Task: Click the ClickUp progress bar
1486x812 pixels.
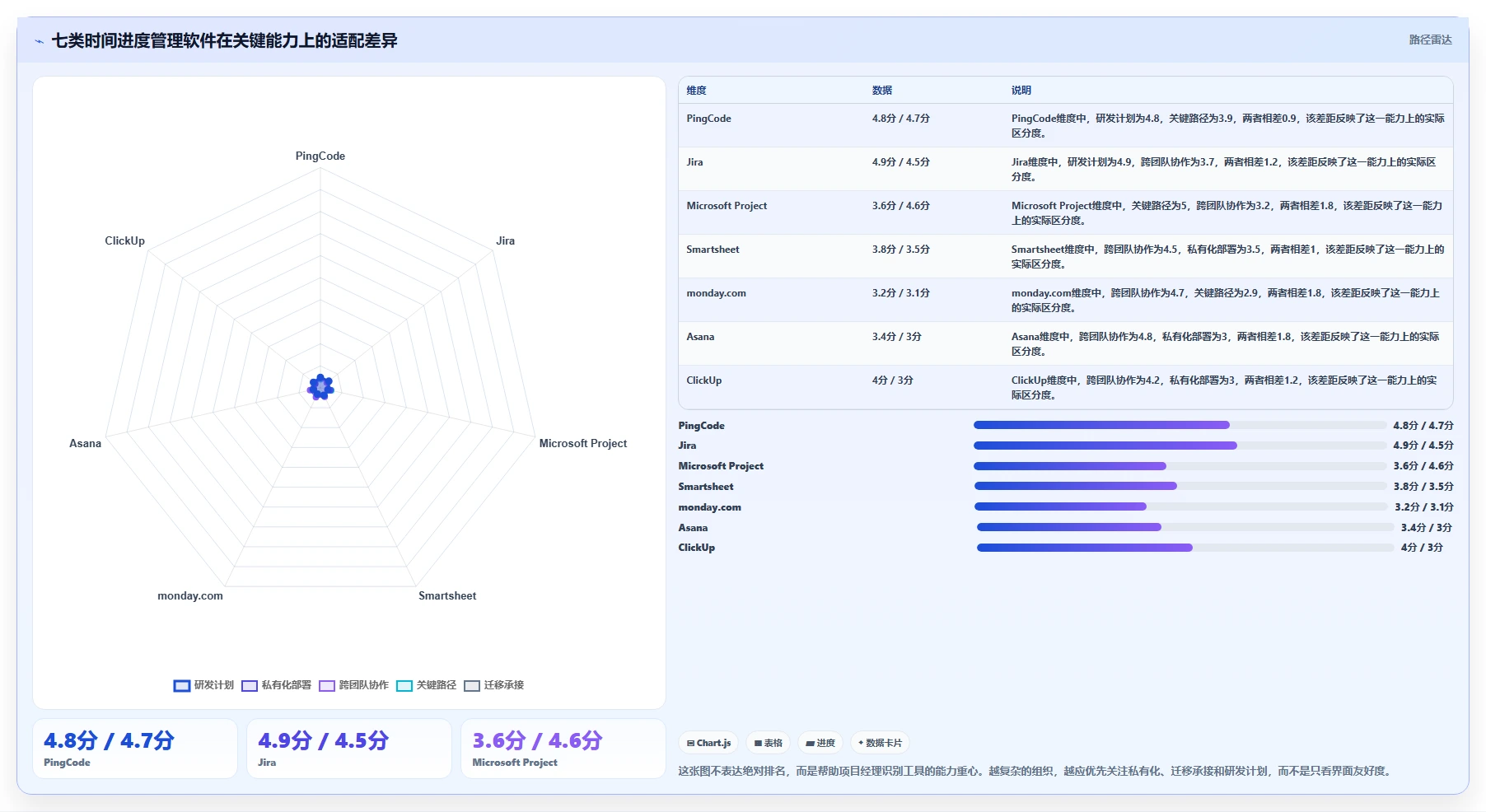Action: click(1185, 548)
